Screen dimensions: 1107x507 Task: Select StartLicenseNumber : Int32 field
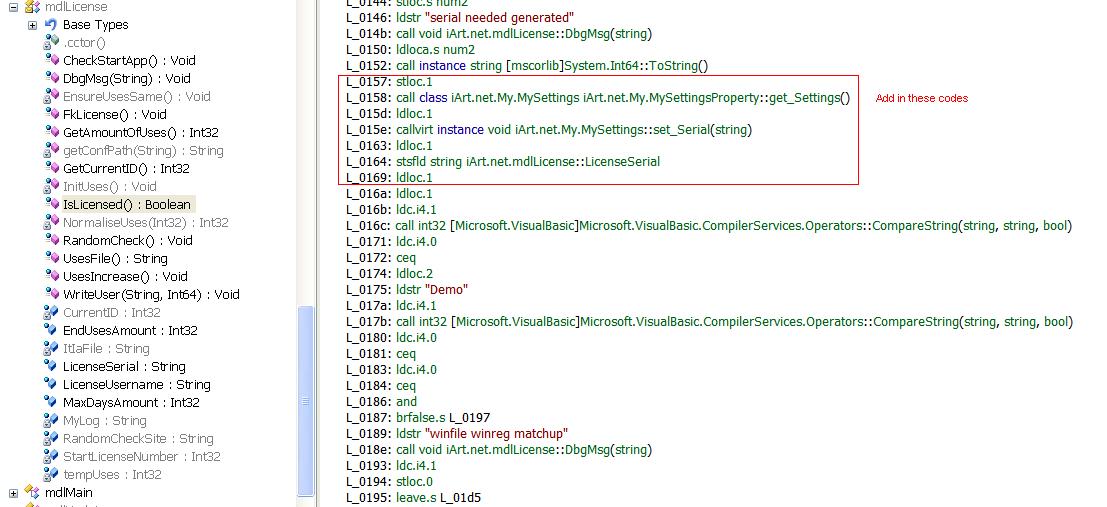[x=142, y=457]
